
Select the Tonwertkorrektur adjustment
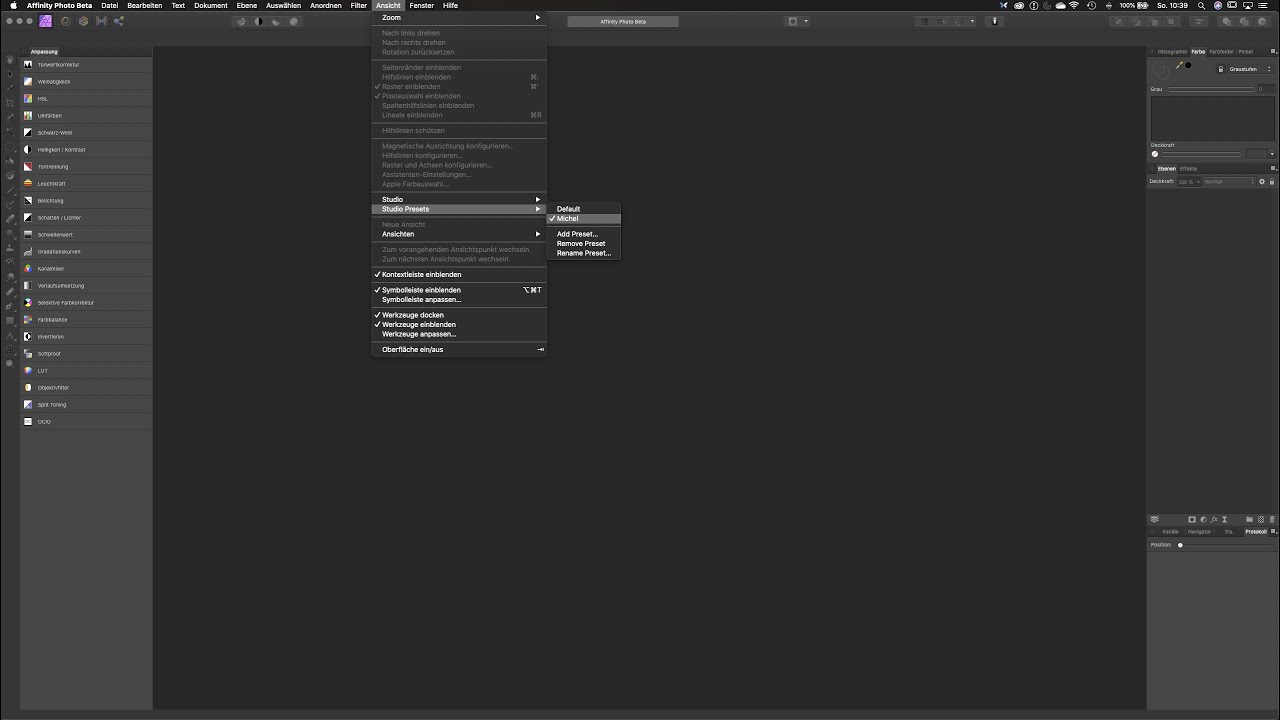(x=87, y=65)
